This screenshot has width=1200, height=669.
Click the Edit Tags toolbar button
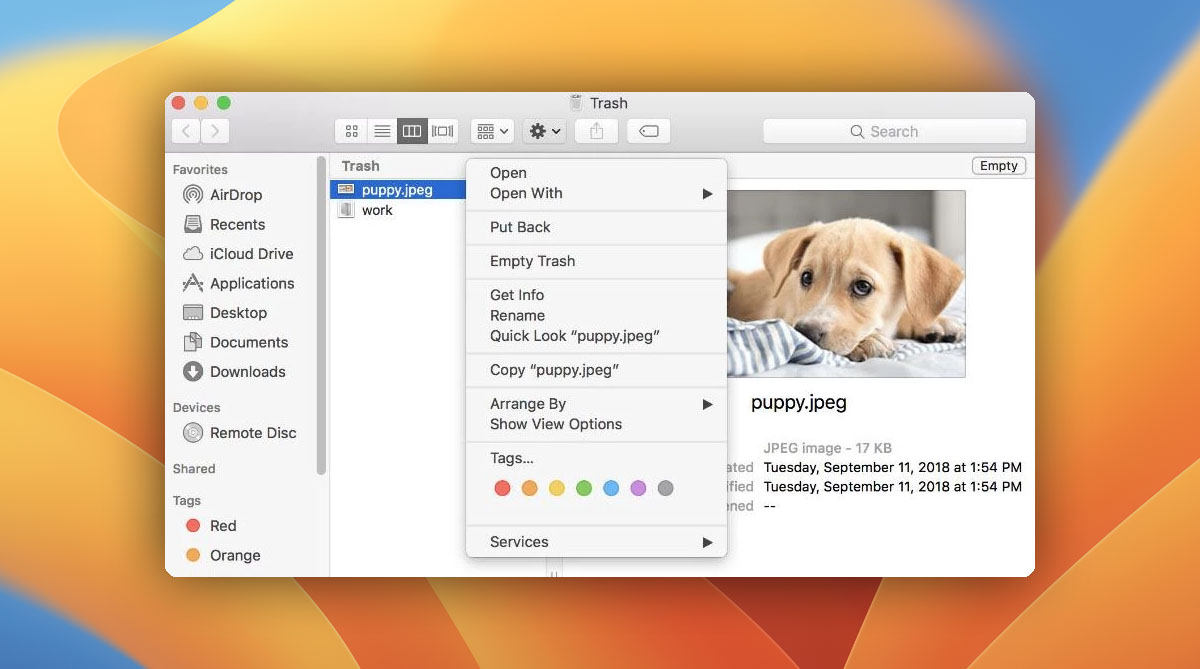648,131
